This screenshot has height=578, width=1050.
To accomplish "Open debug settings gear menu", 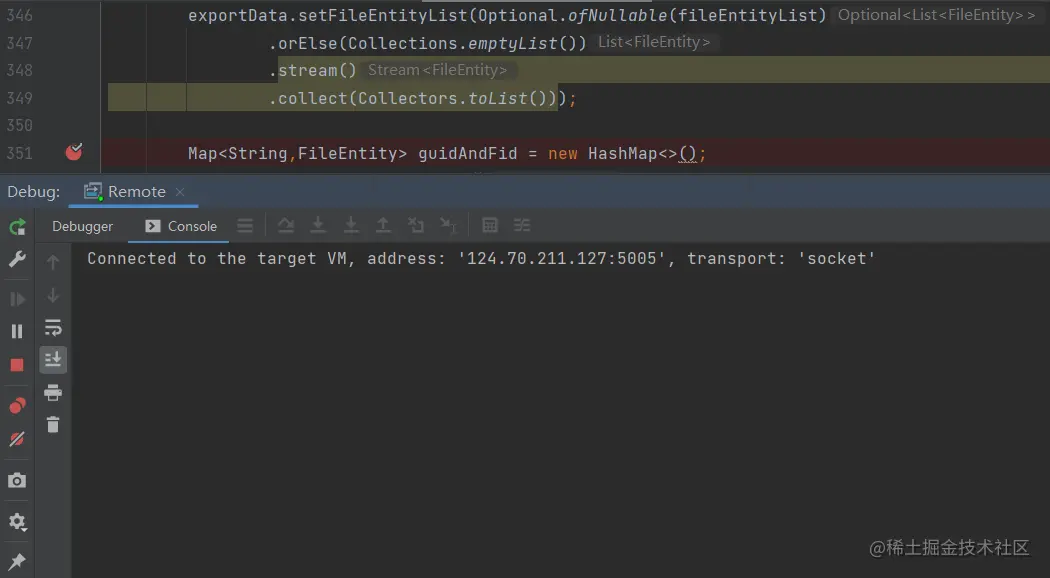I will tap(17, 522).
